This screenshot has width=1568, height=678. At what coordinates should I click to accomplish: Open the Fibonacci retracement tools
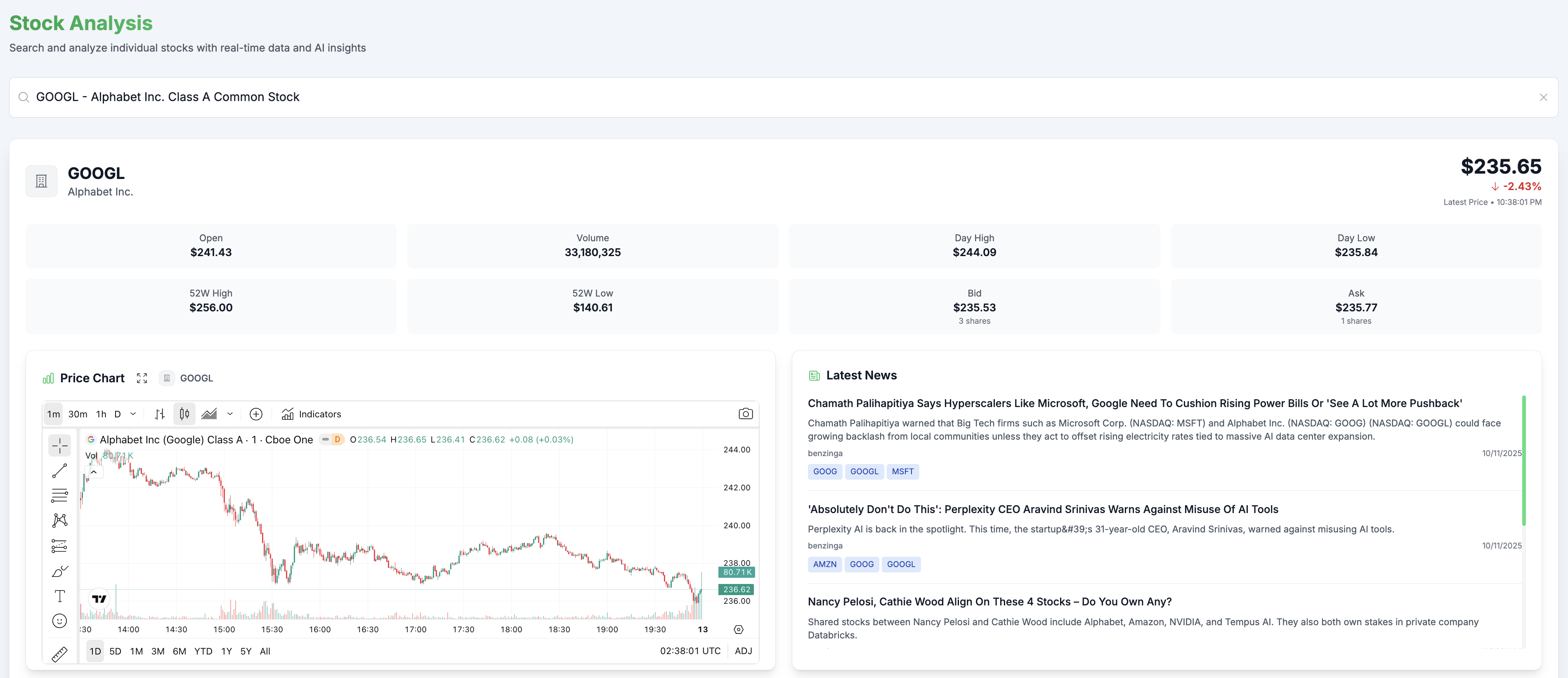tap(60, 495)
